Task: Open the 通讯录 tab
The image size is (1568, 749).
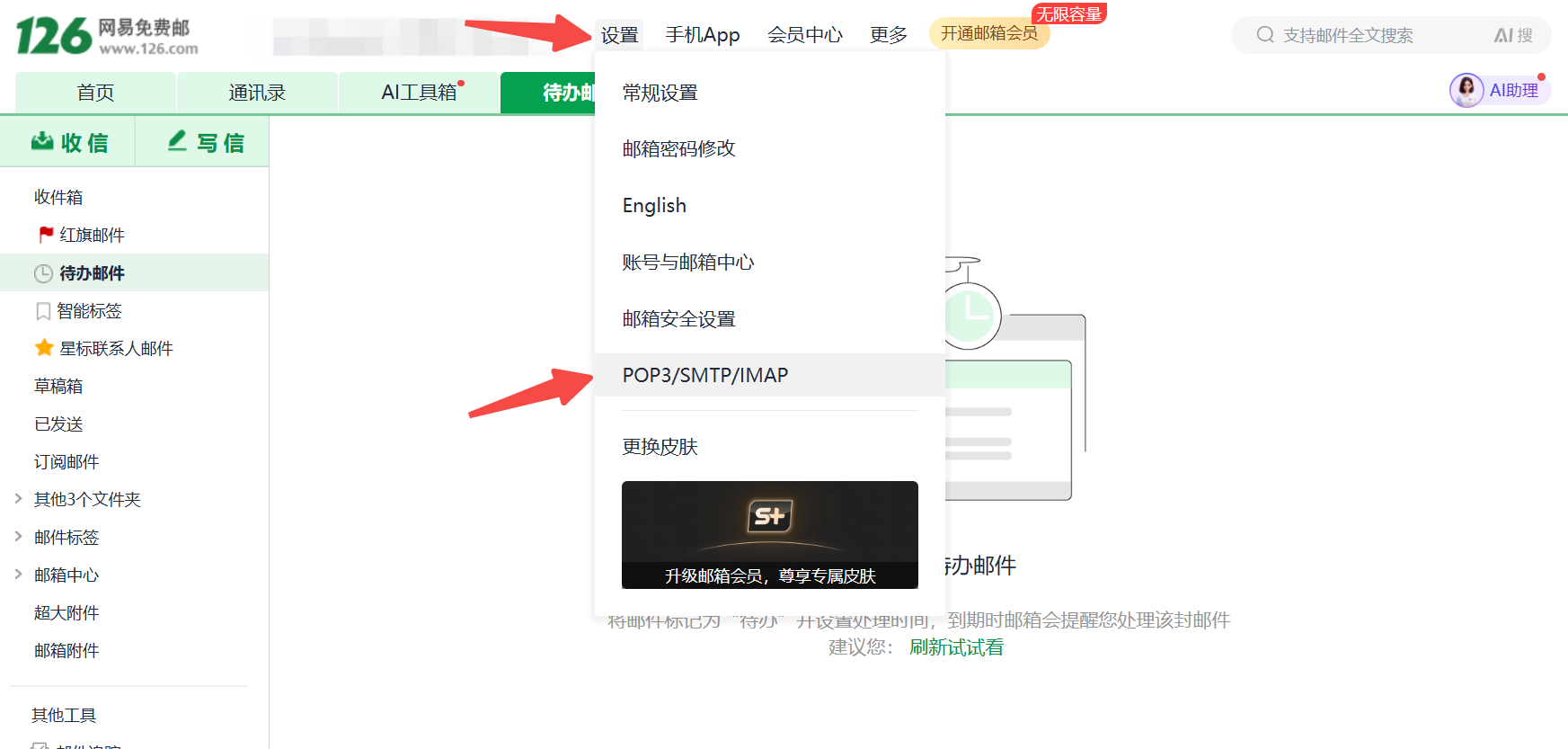Action: [x=257, y=93]
